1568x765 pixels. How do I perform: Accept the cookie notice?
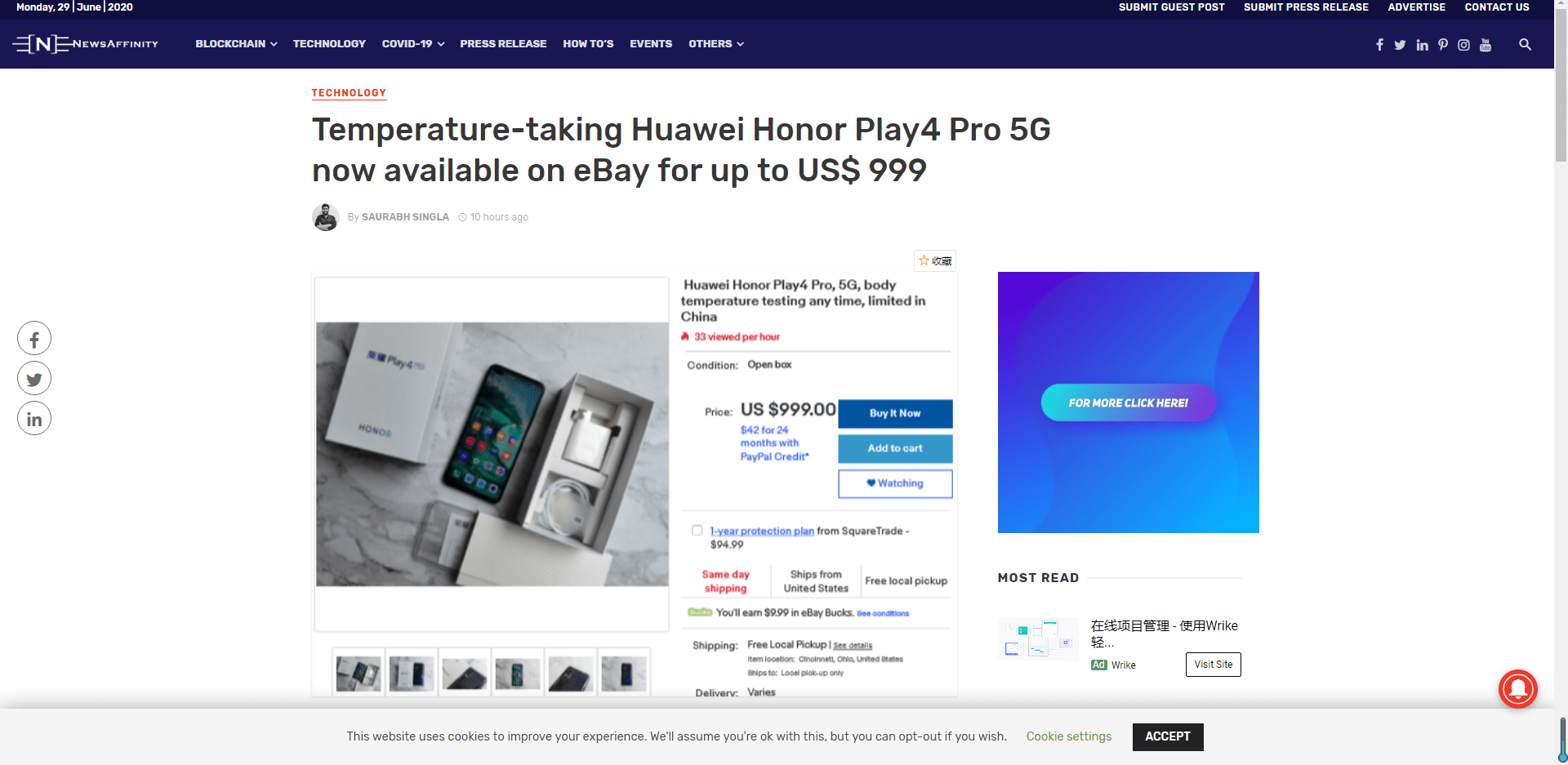1168,736
